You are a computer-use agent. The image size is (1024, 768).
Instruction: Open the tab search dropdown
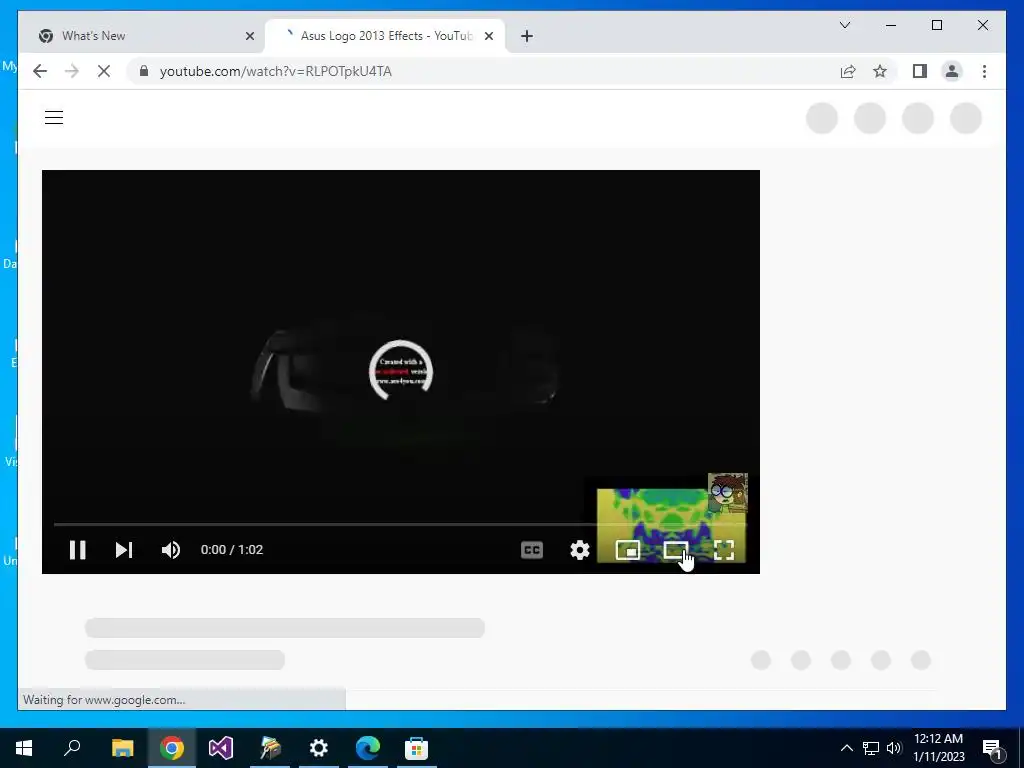(845, 25)
